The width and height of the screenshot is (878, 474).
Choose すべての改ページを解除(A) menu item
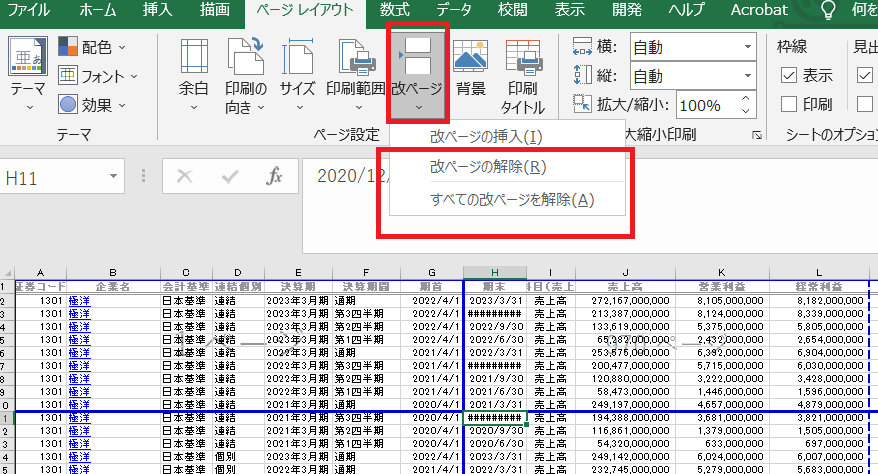click(507, 199)
